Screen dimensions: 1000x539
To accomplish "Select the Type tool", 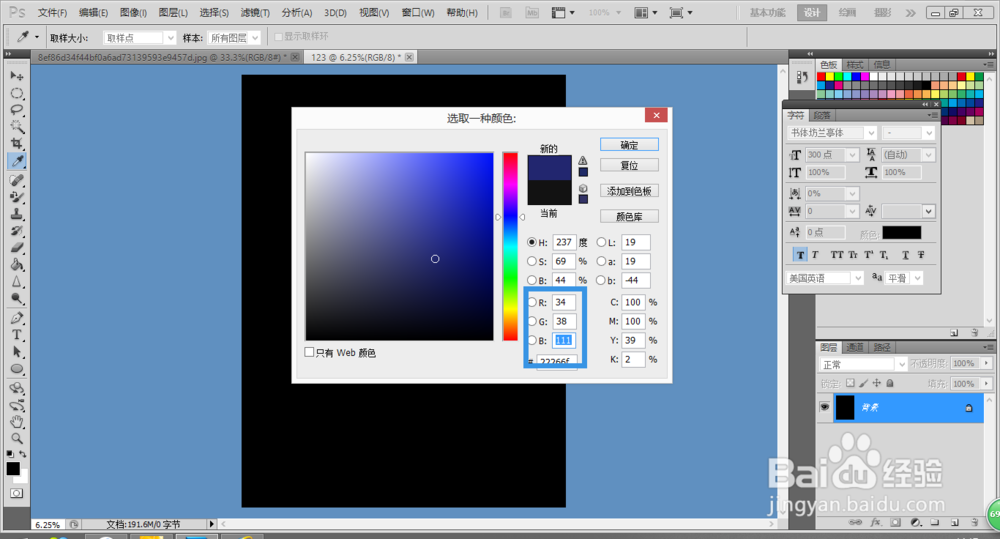I will (x=17, y=334).
